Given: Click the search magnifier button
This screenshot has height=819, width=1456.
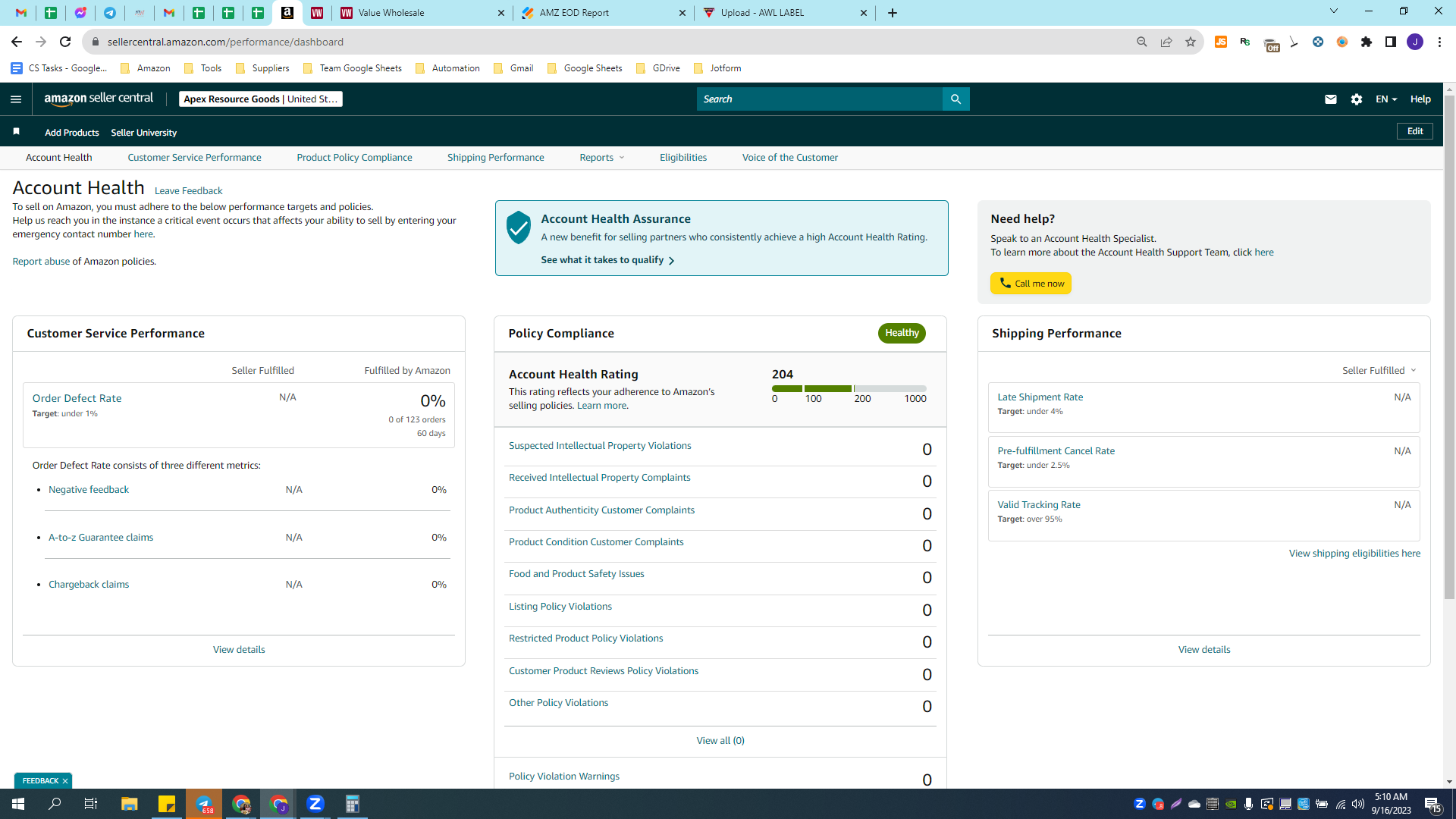Looking at the screenshot, I should click(x=955, y=99).
